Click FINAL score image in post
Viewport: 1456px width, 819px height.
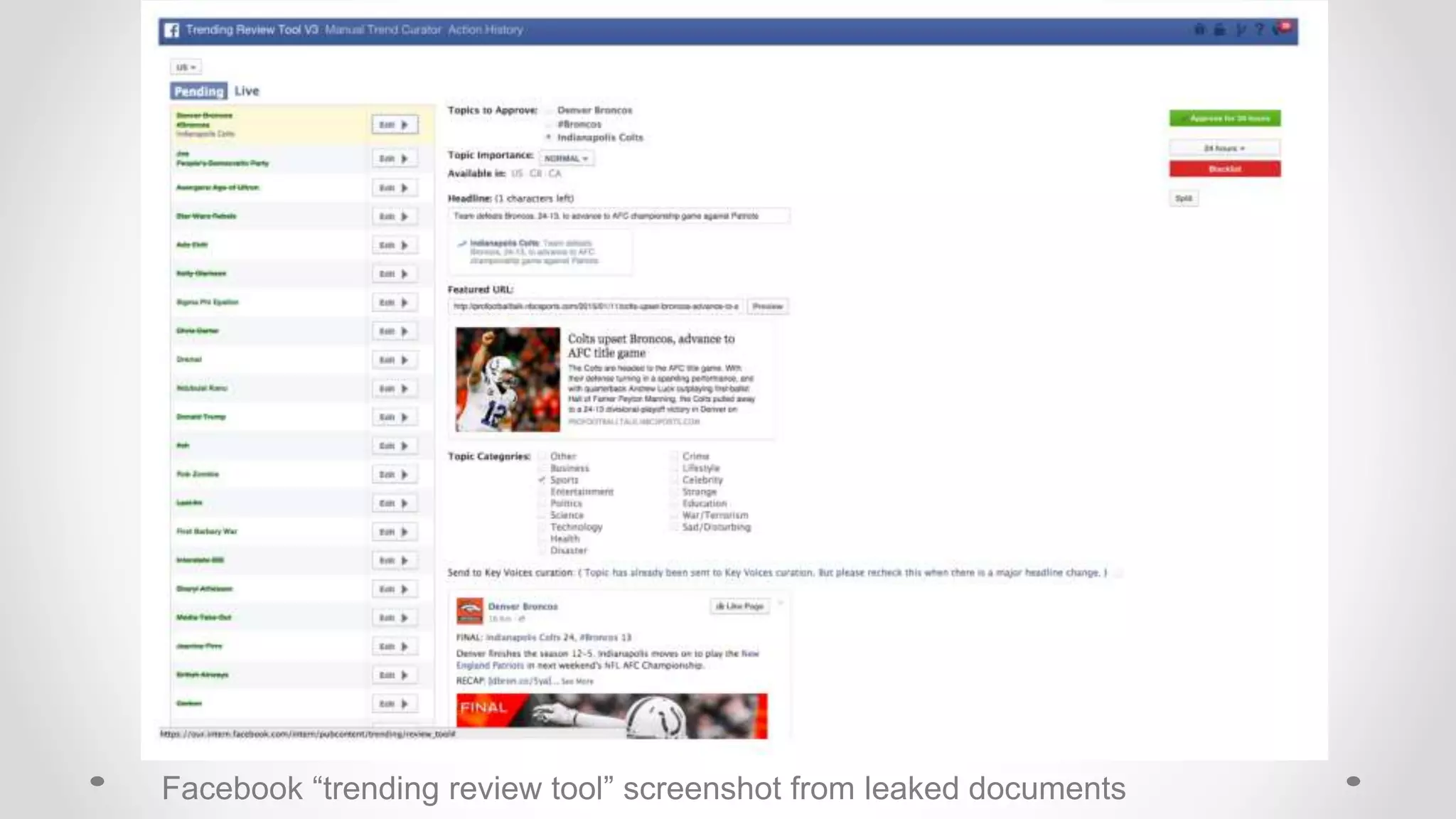tap(611, 716)
